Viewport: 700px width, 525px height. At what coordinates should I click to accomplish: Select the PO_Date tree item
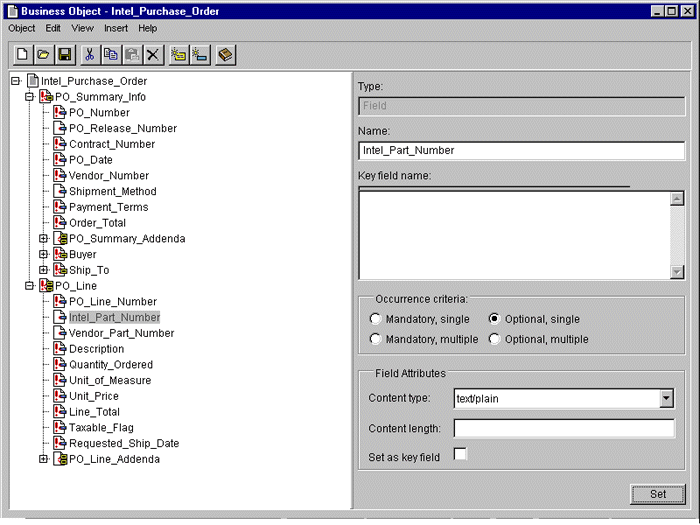(x=91, y=160)
